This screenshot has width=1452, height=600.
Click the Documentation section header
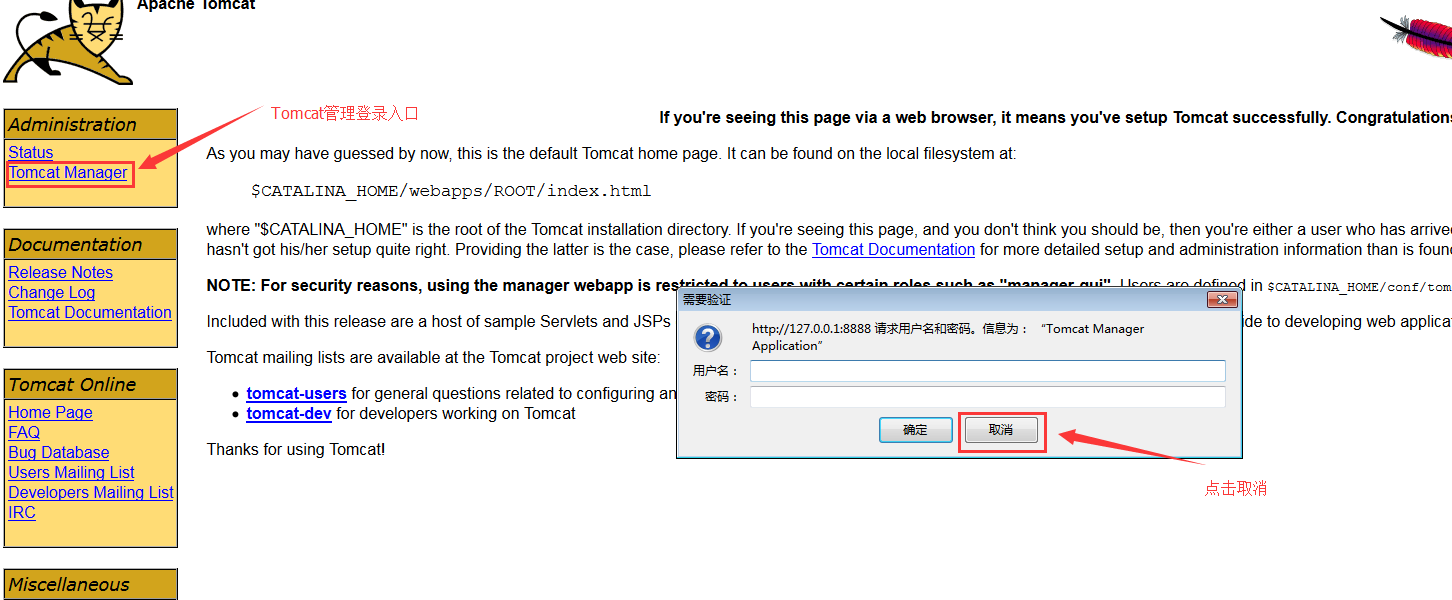pos(91,245)
